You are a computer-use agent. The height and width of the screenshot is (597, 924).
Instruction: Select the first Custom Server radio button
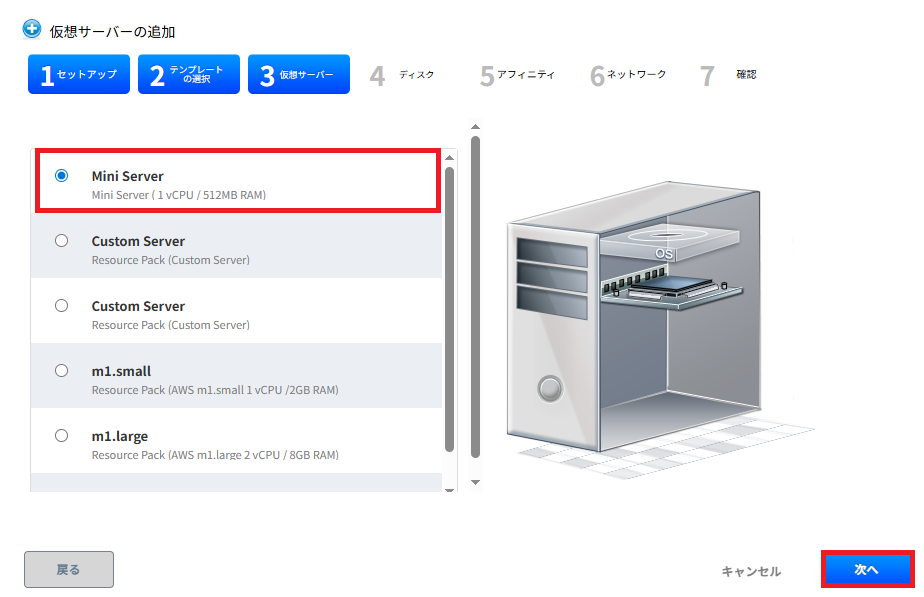pyautogui.click(x=61, y=240)
